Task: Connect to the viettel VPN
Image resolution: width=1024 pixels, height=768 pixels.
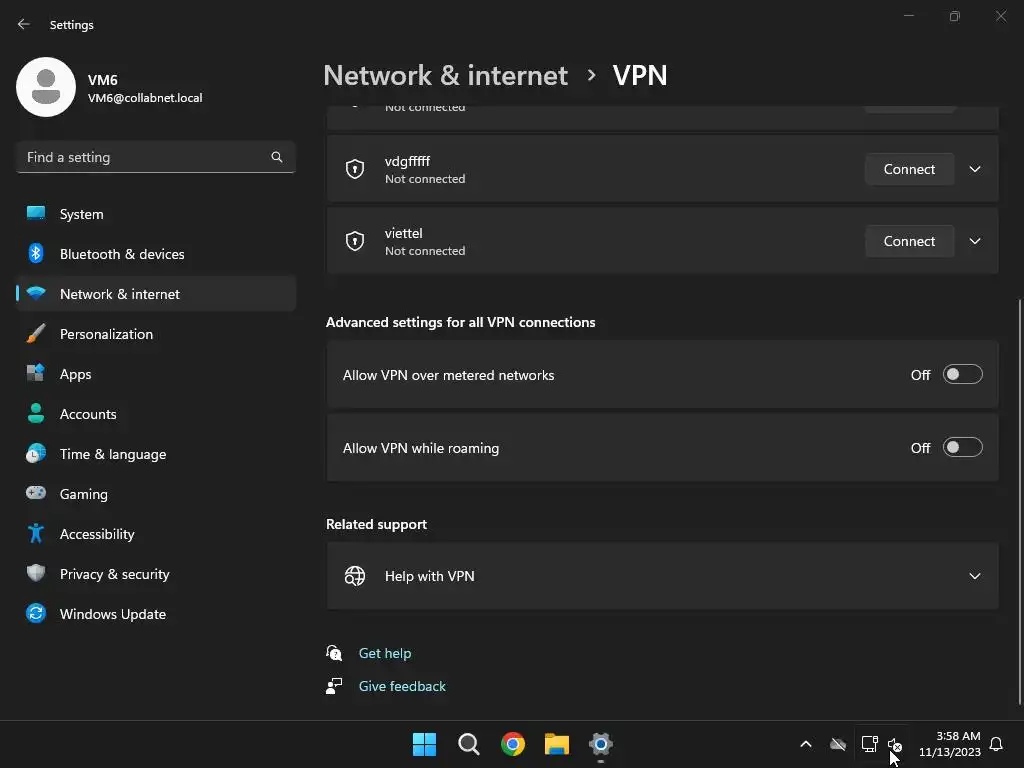Action: 909,241
